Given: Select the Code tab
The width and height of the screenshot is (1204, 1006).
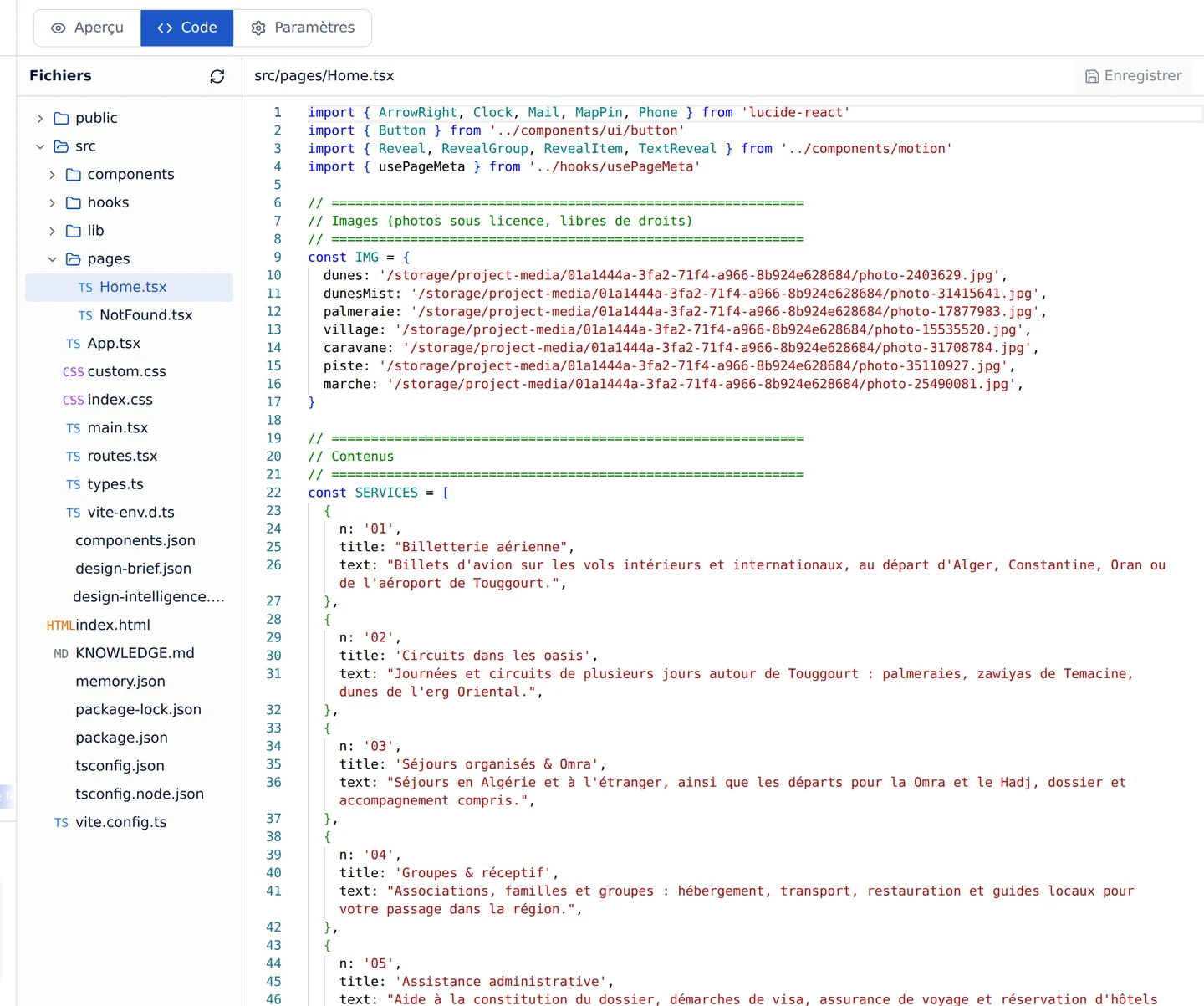Looking at the screenshot, I should pyautogui.click(x=187, y=28).
